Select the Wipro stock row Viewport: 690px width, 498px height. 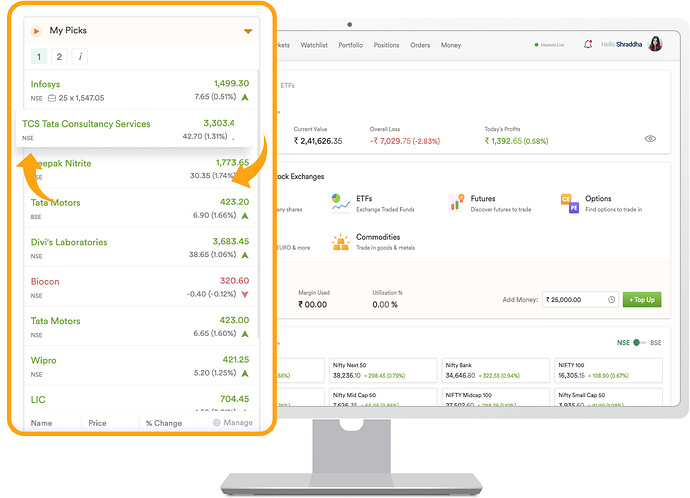141,366
